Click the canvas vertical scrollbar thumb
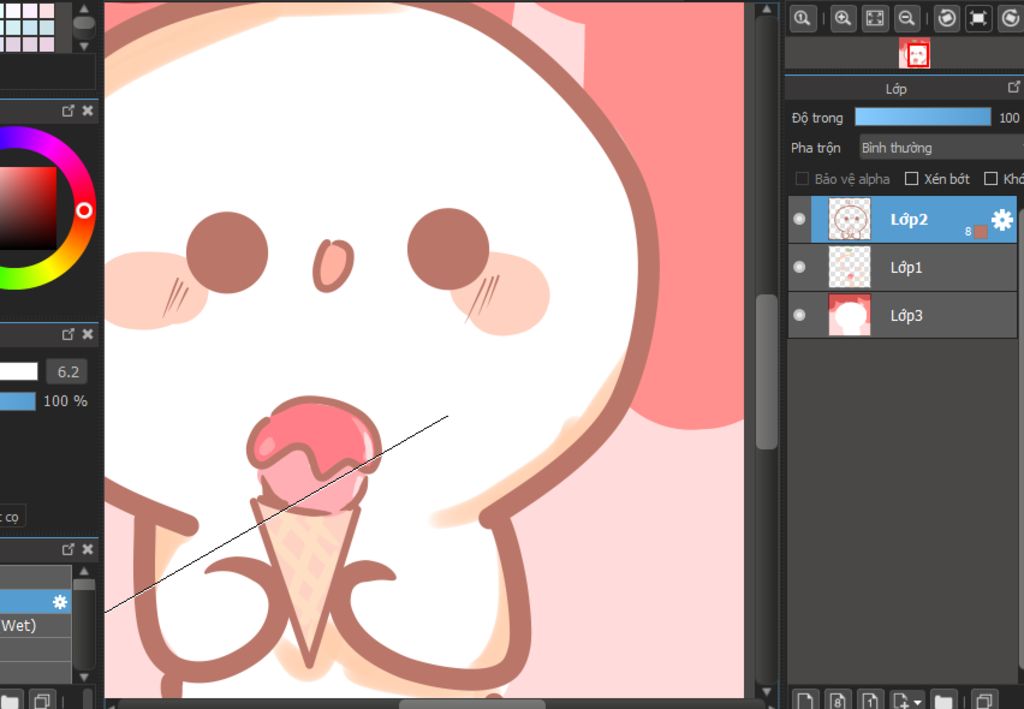The height and width of the screenshot is (709, 1024). pos(767,371)
